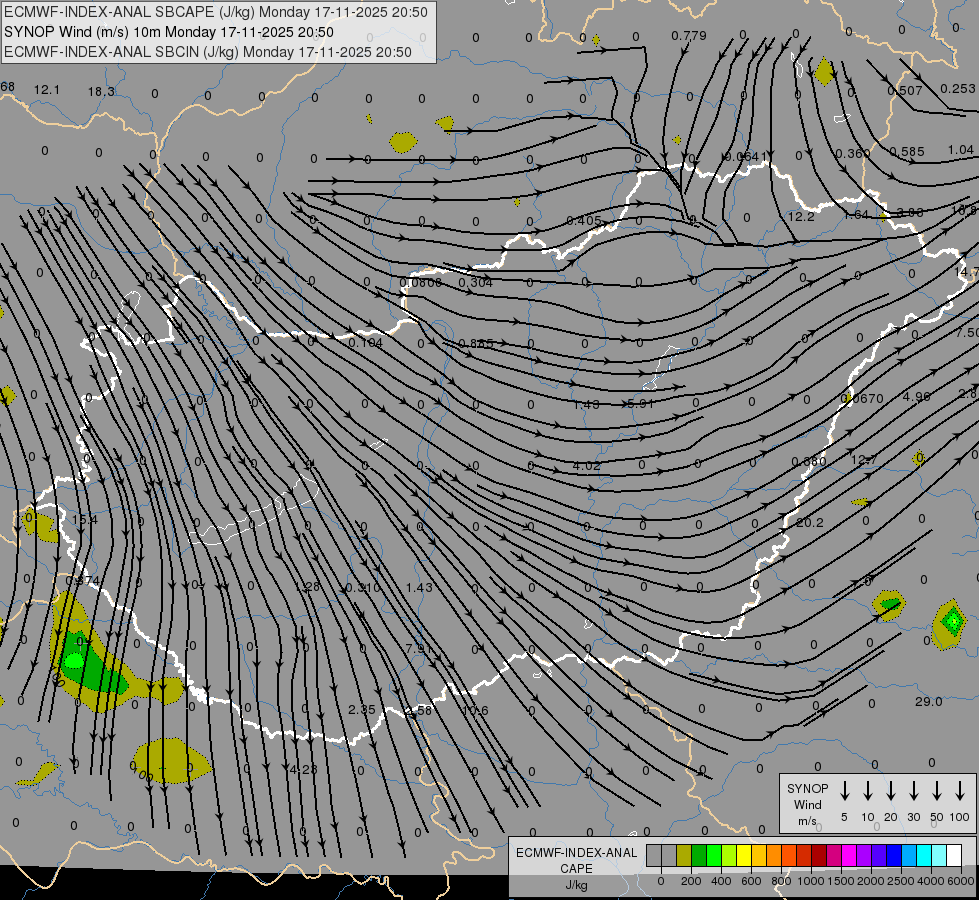
Task: Click the map value 0.304
Action: tap(475, 282)
